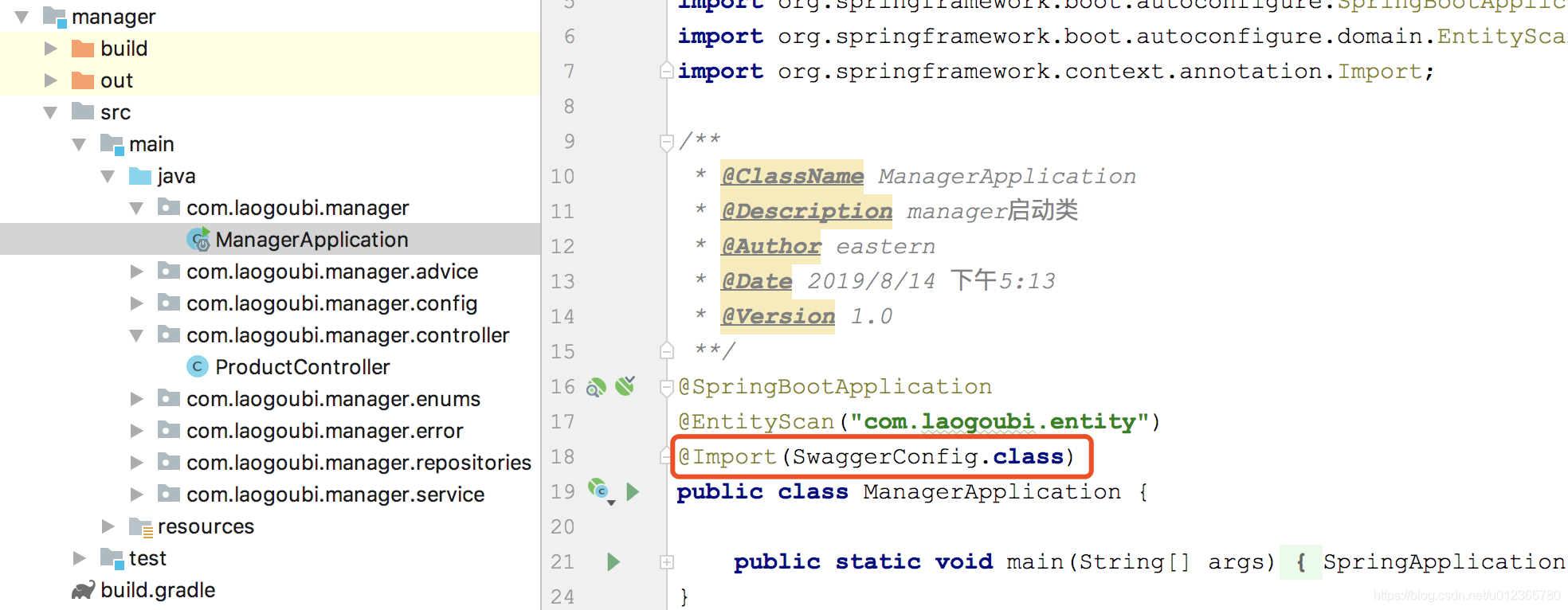Click the build folder icon
Image resolution: width=1568 pixels, height=610 pixels.
tap(83, 49)
